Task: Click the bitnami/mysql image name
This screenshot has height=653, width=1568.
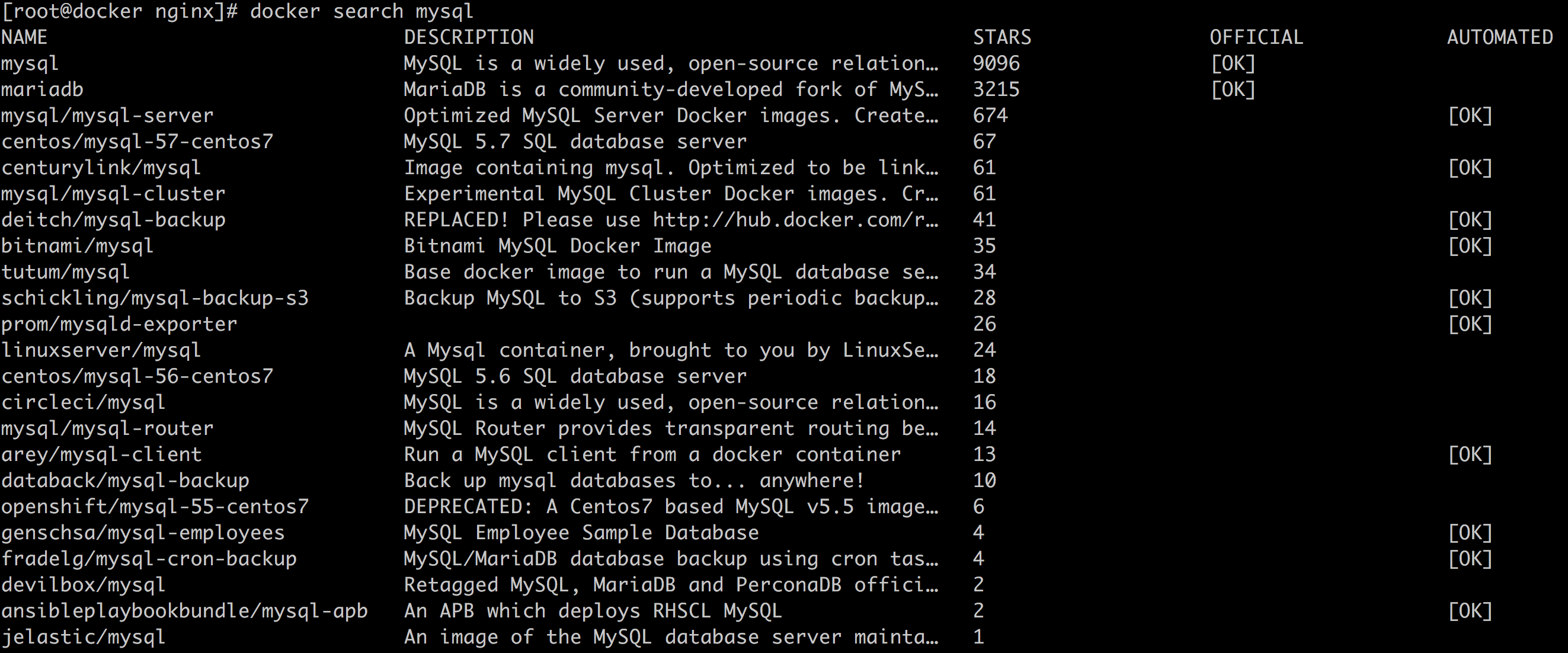Action: coord(77,246)
